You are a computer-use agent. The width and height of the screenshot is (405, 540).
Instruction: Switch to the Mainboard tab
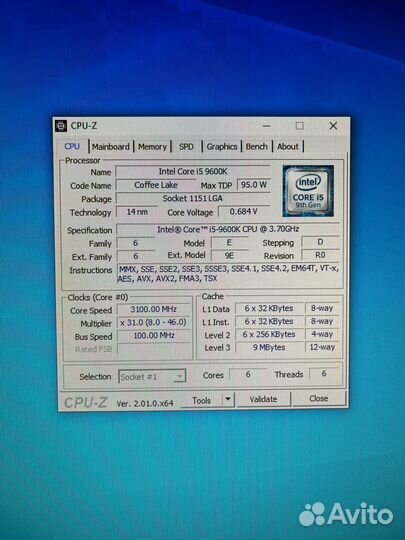tap(111, 147)
